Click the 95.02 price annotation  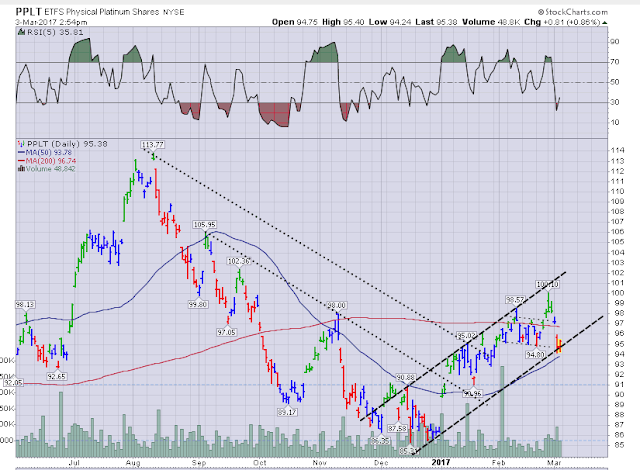click(466, 336)
